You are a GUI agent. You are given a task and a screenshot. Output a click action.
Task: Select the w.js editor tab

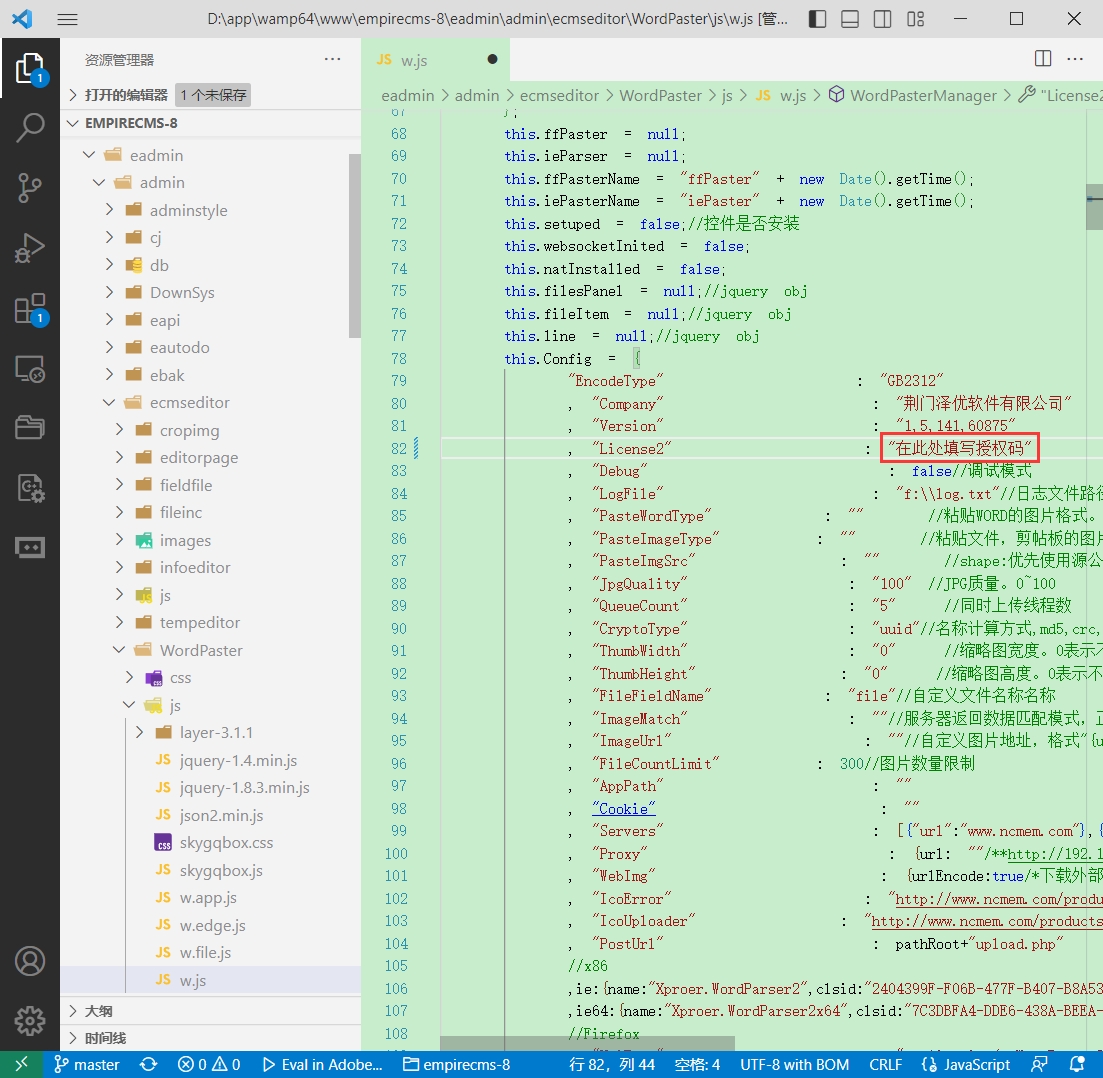click(x=414, y=60)
